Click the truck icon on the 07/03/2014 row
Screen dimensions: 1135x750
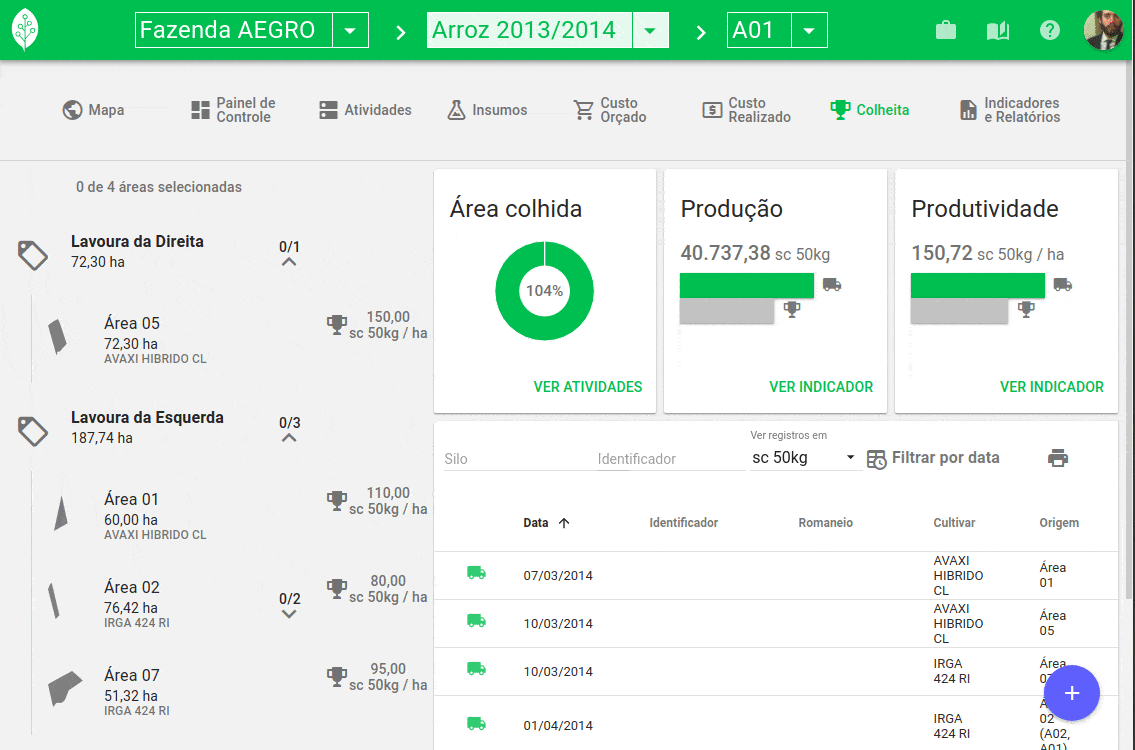[477, 575]
